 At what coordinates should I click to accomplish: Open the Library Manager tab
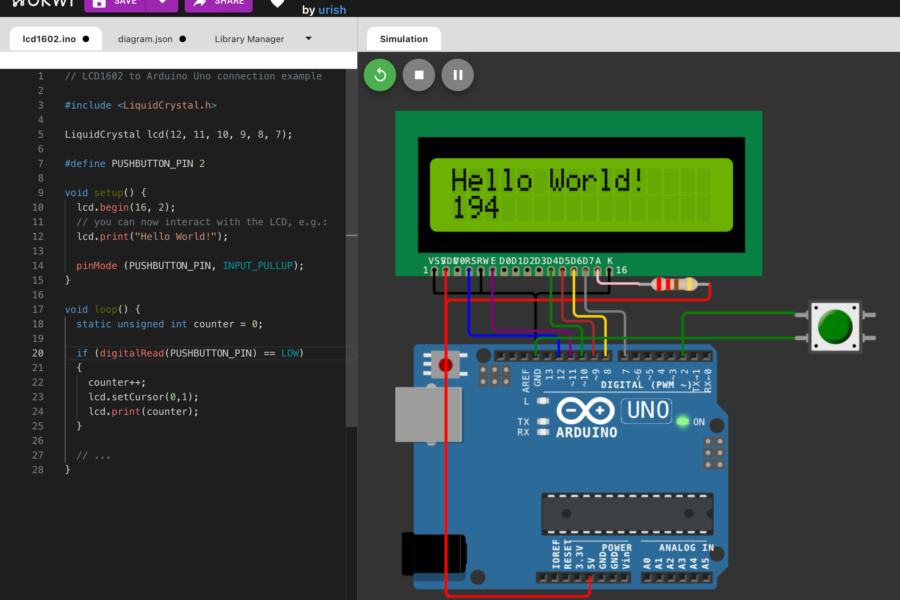coord(249,39)
